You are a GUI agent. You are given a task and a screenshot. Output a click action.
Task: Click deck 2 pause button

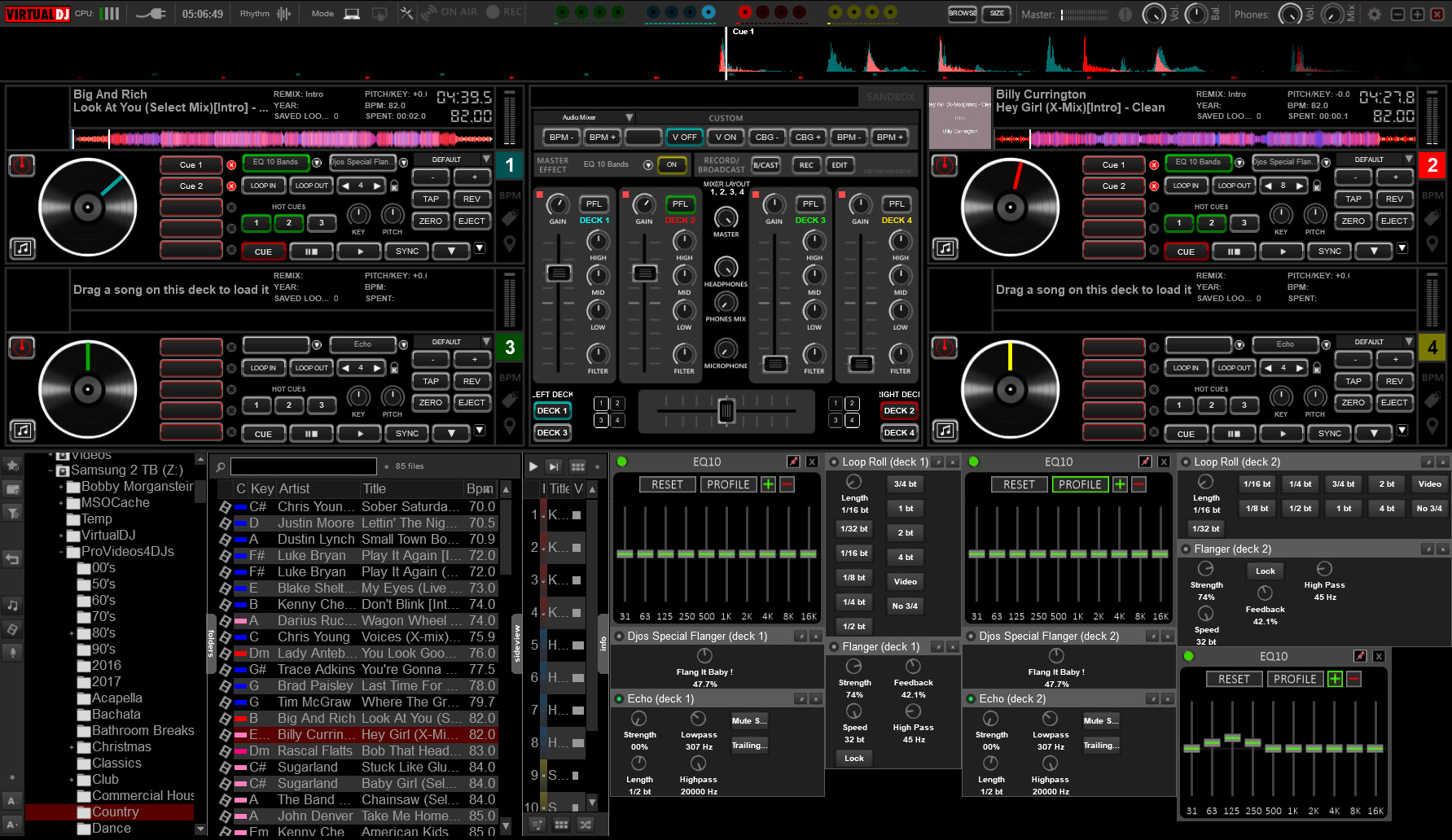(1234, 252)
